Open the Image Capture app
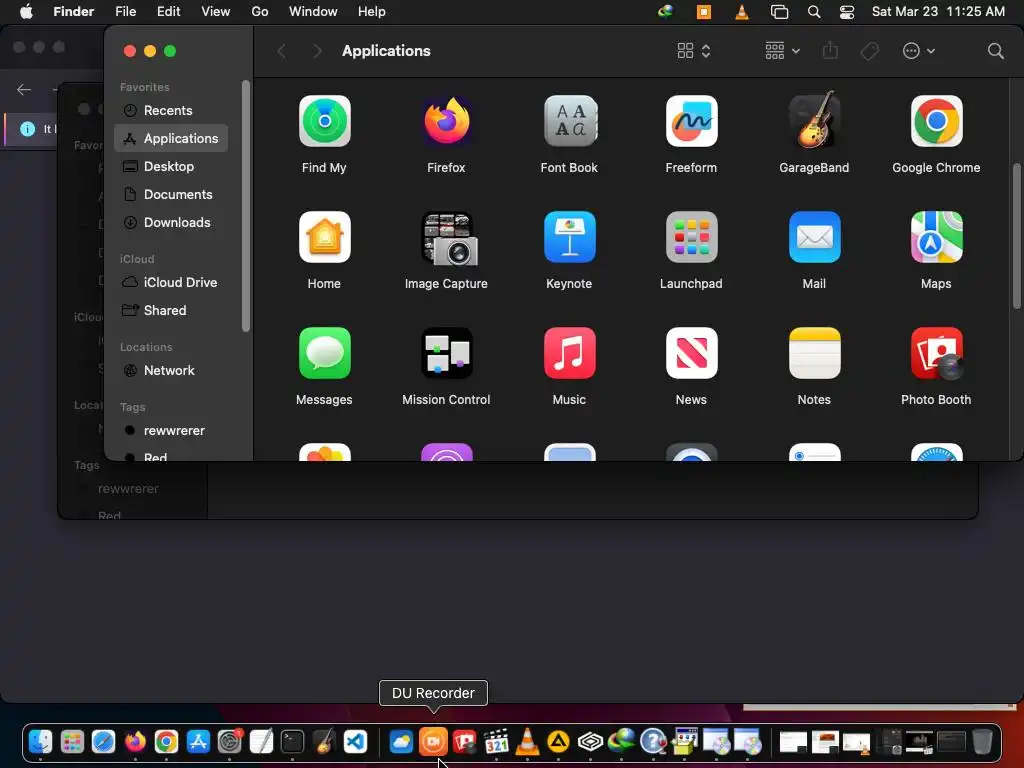 pyautogui.click(x=447, y=238)
